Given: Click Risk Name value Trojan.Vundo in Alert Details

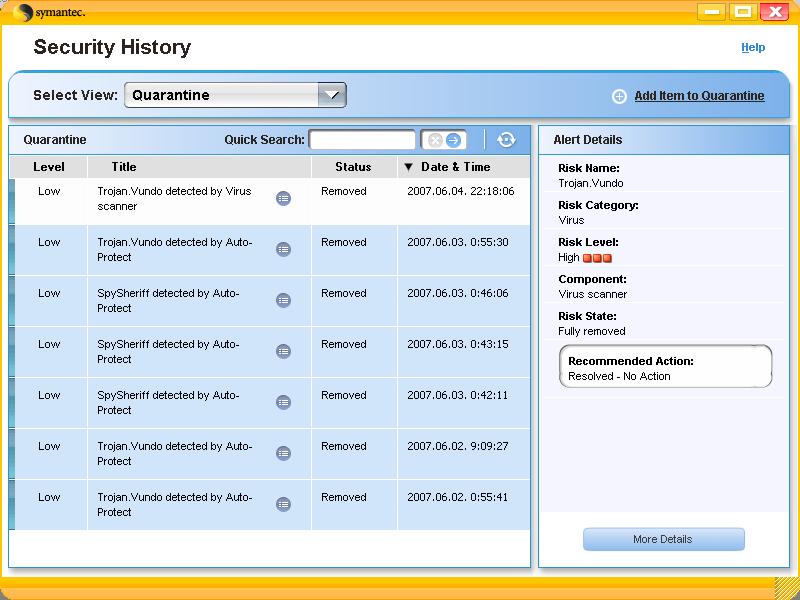Looking at the screenshot, I should click(591, 183).
